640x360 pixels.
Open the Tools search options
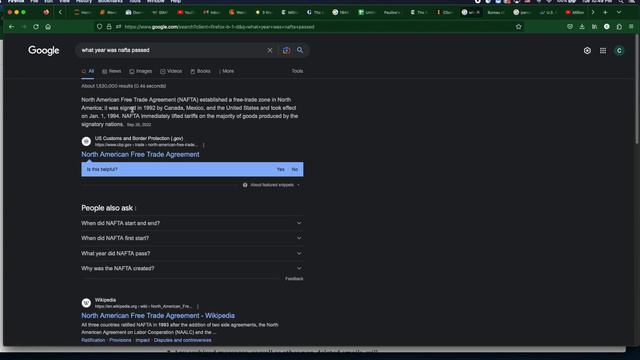297,71
